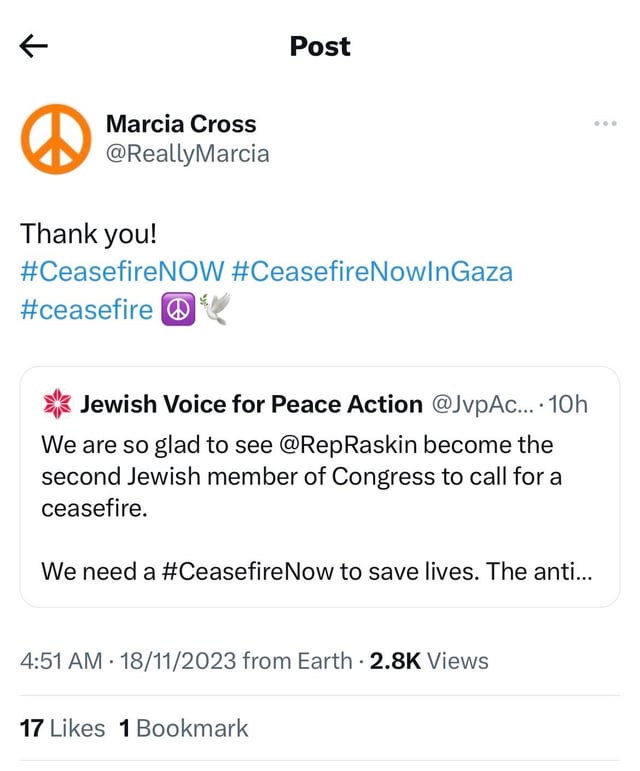Tap the back arrow icon
Viewport: 640px width, 771px height.
click(x=34, y=46)
